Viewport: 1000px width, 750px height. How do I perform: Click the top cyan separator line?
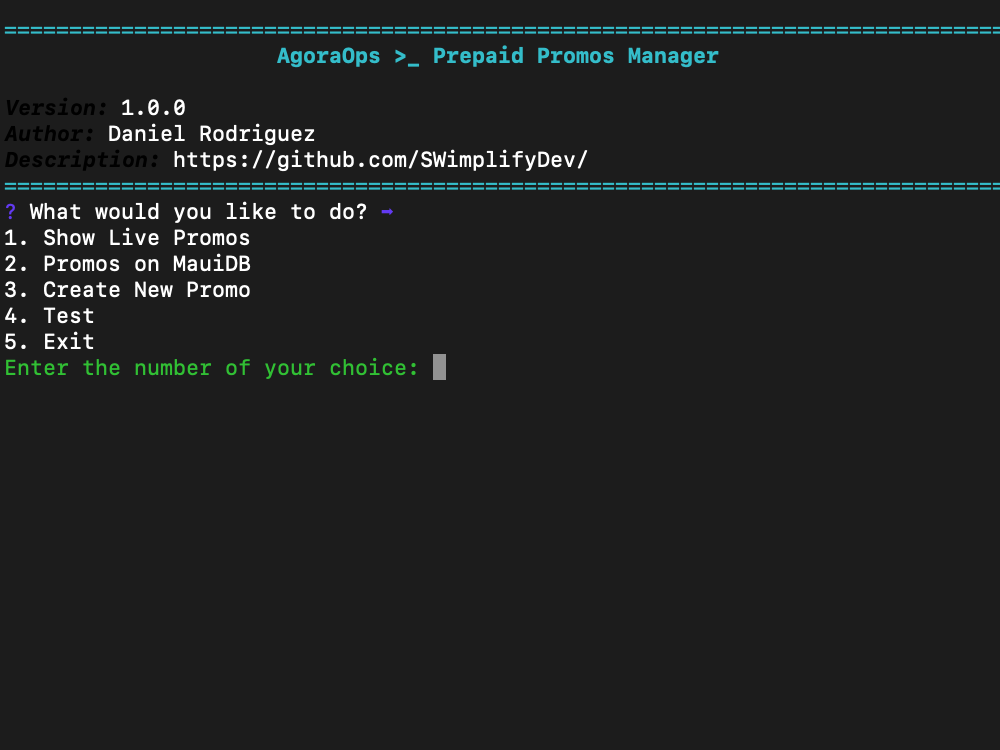click(x=502, y=30)
